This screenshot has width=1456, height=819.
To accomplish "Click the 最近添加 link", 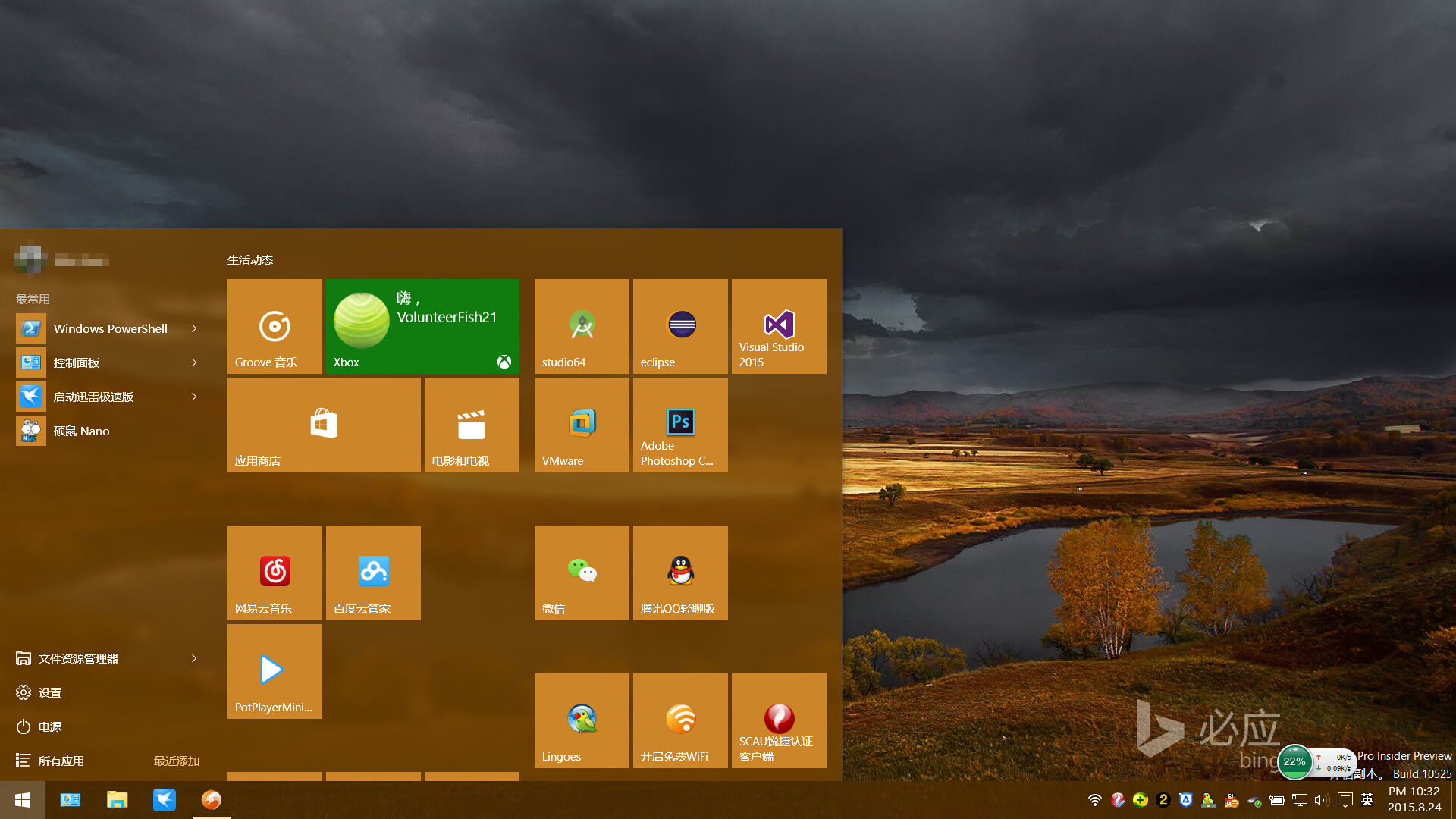I will pos(177,761).
